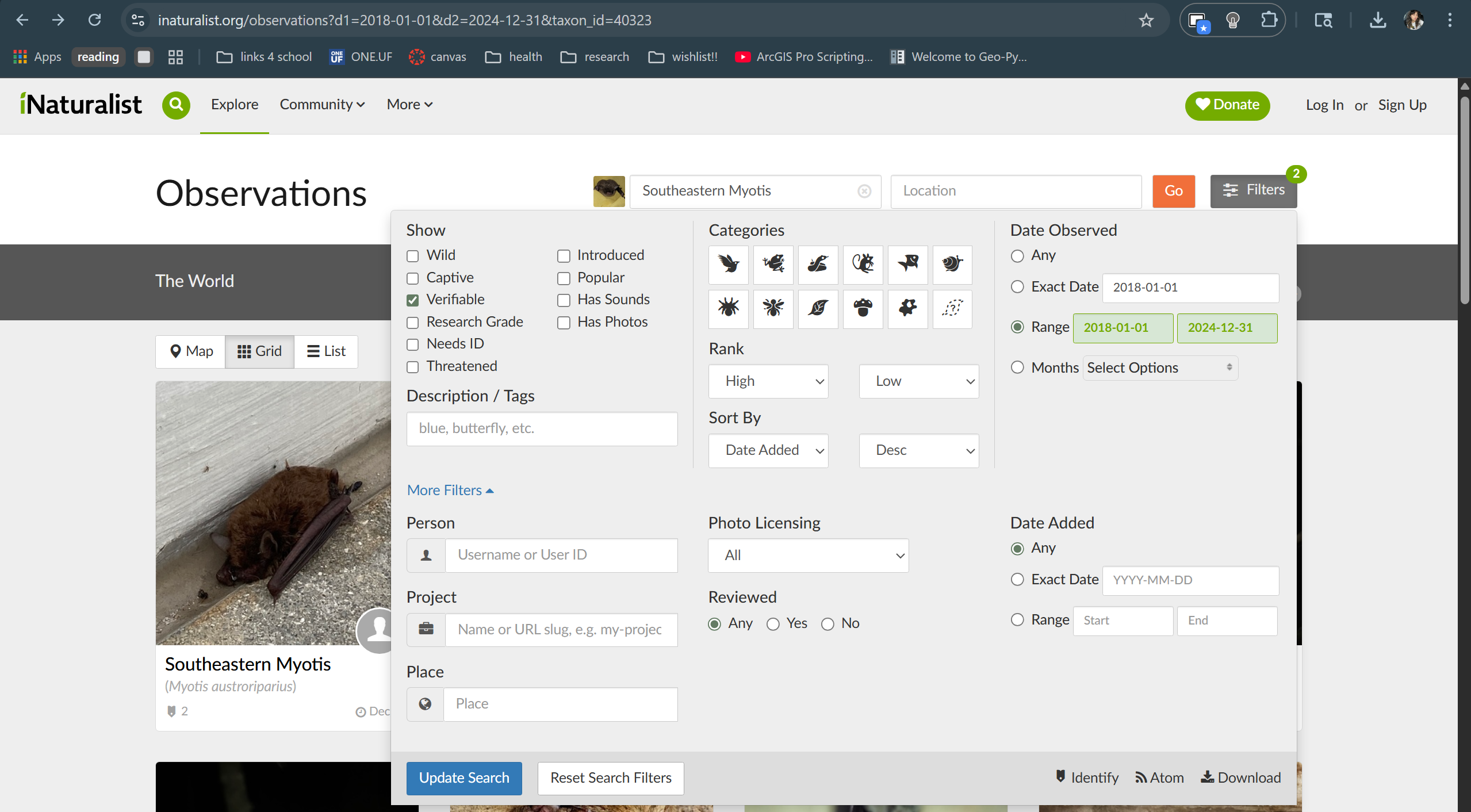Screen dimensions: 1471x812
Task: Open the Community menu
Action: click(321, 105)
